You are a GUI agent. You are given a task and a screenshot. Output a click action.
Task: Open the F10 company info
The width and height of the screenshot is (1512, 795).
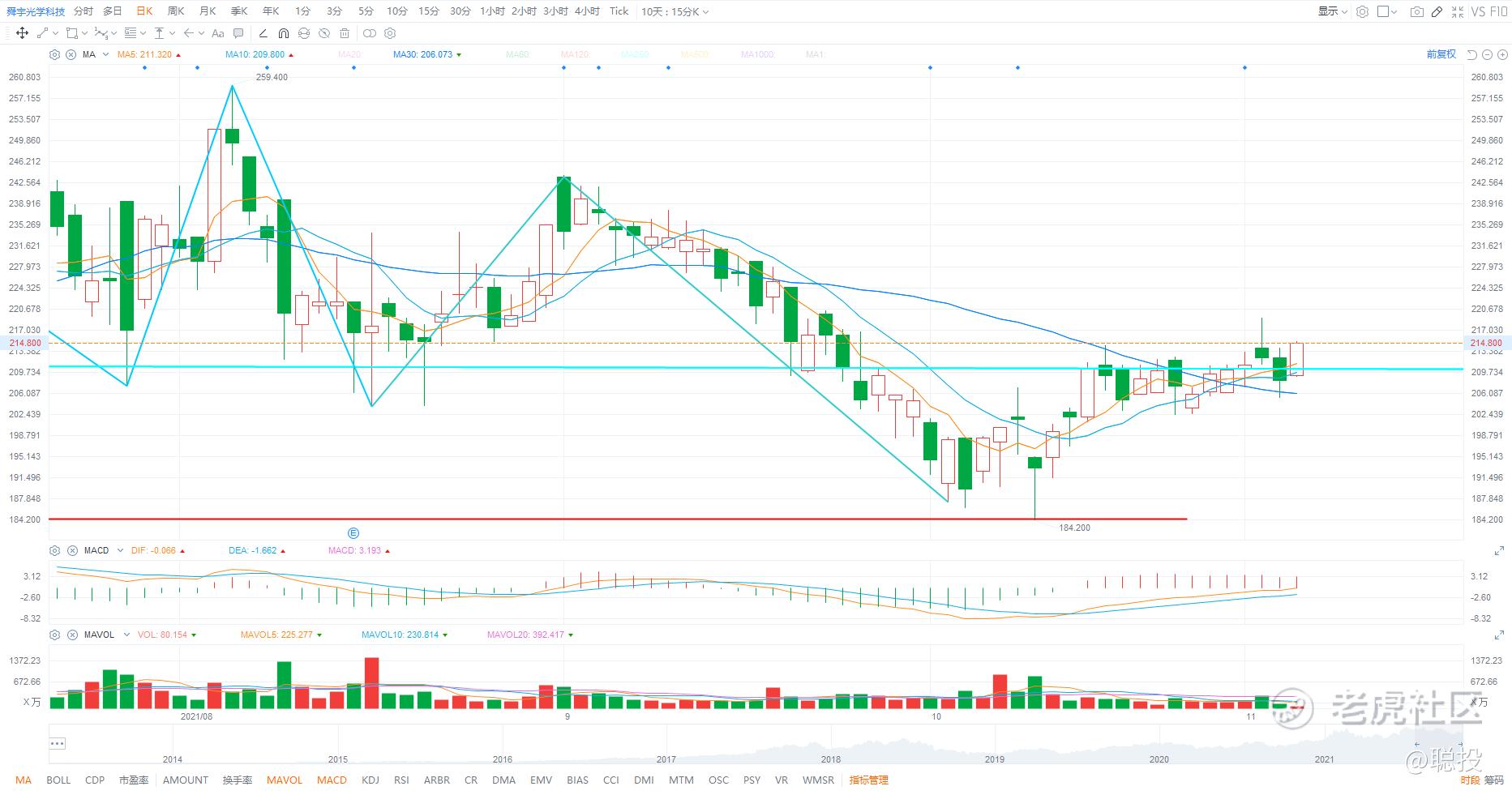tap(1499, 11)
